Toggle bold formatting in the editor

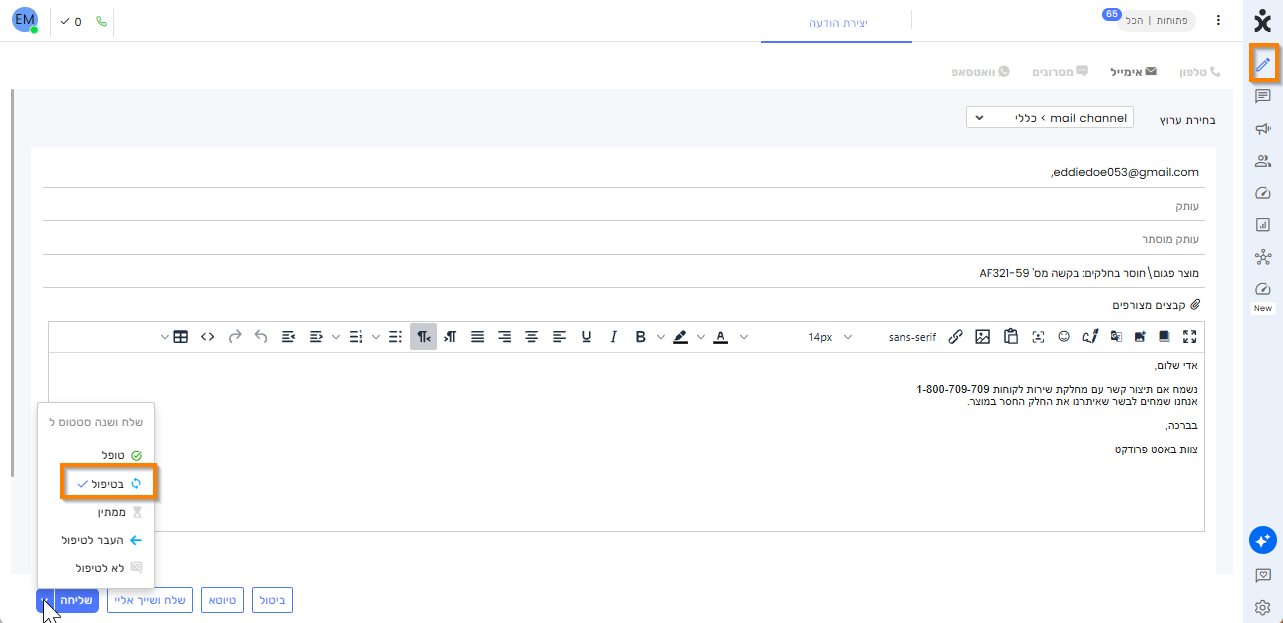641,337
